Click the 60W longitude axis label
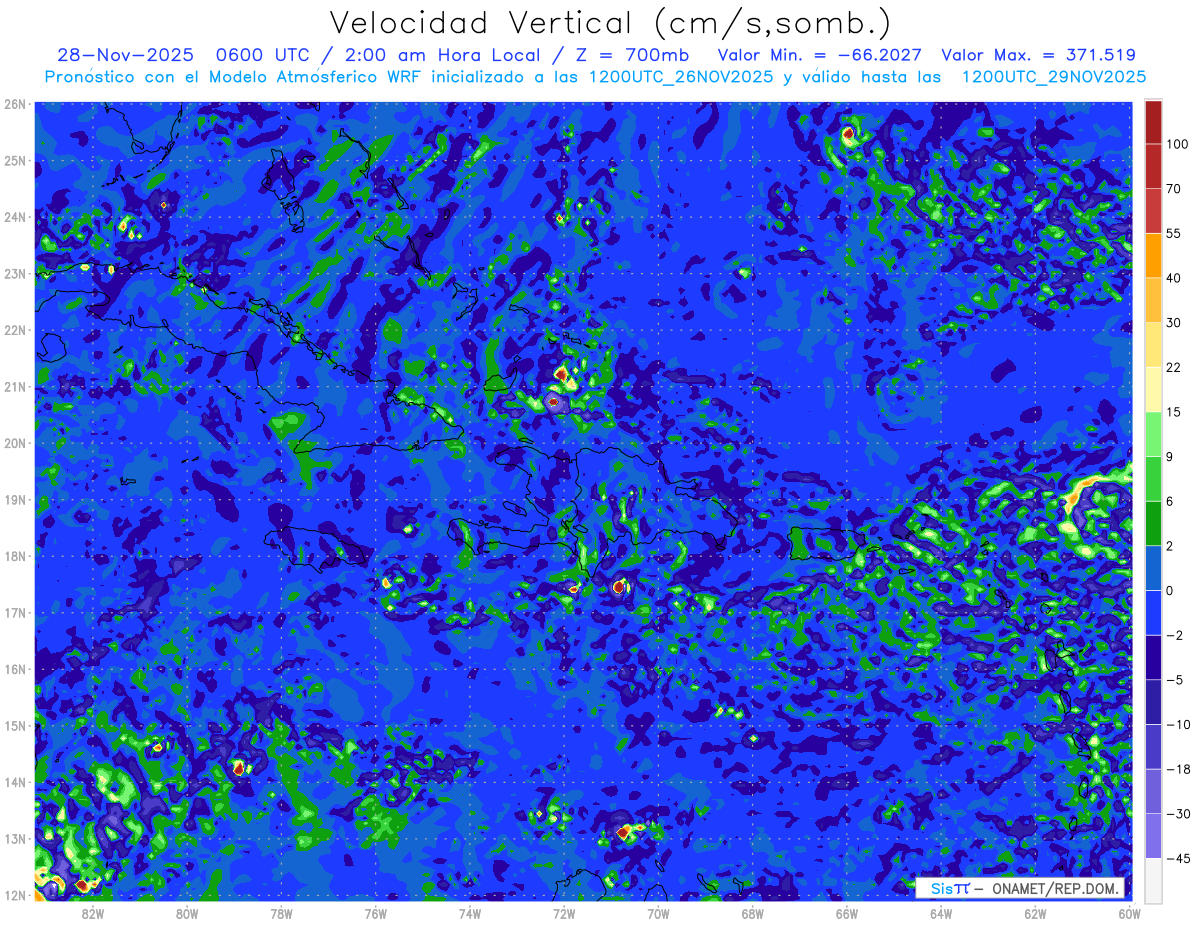Image resolution: width=1200 pixels, height=927 pixels. [x=1130, y=912]
